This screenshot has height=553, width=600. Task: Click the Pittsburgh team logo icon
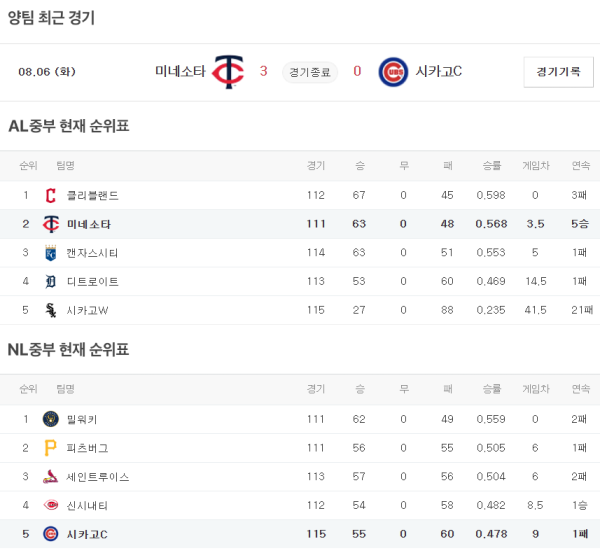[x=51, y=449]
